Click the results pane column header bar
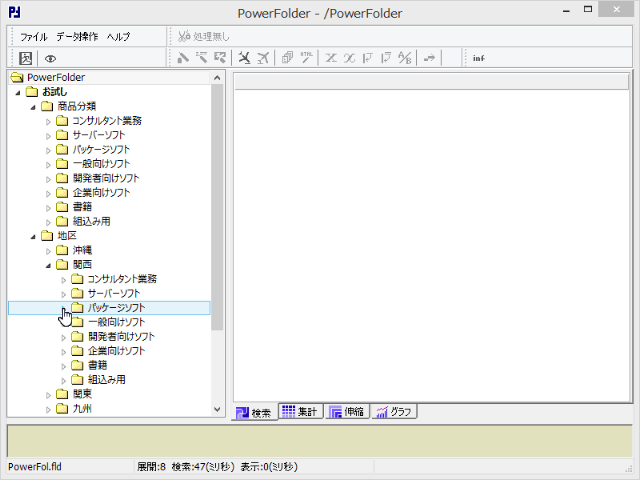This screenshot has width=640, height=480. pos(431,81)
